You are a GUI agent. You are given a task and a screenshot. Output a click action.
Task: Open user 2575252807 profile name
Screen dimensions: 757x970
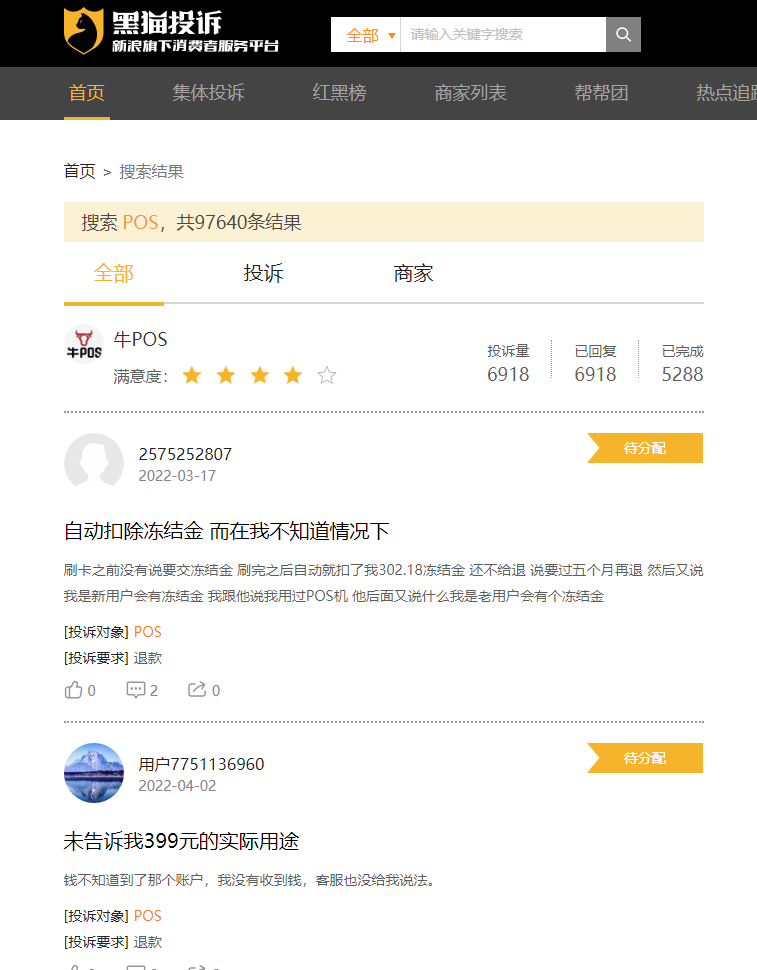pyautogui.click(x=185, y=455)
